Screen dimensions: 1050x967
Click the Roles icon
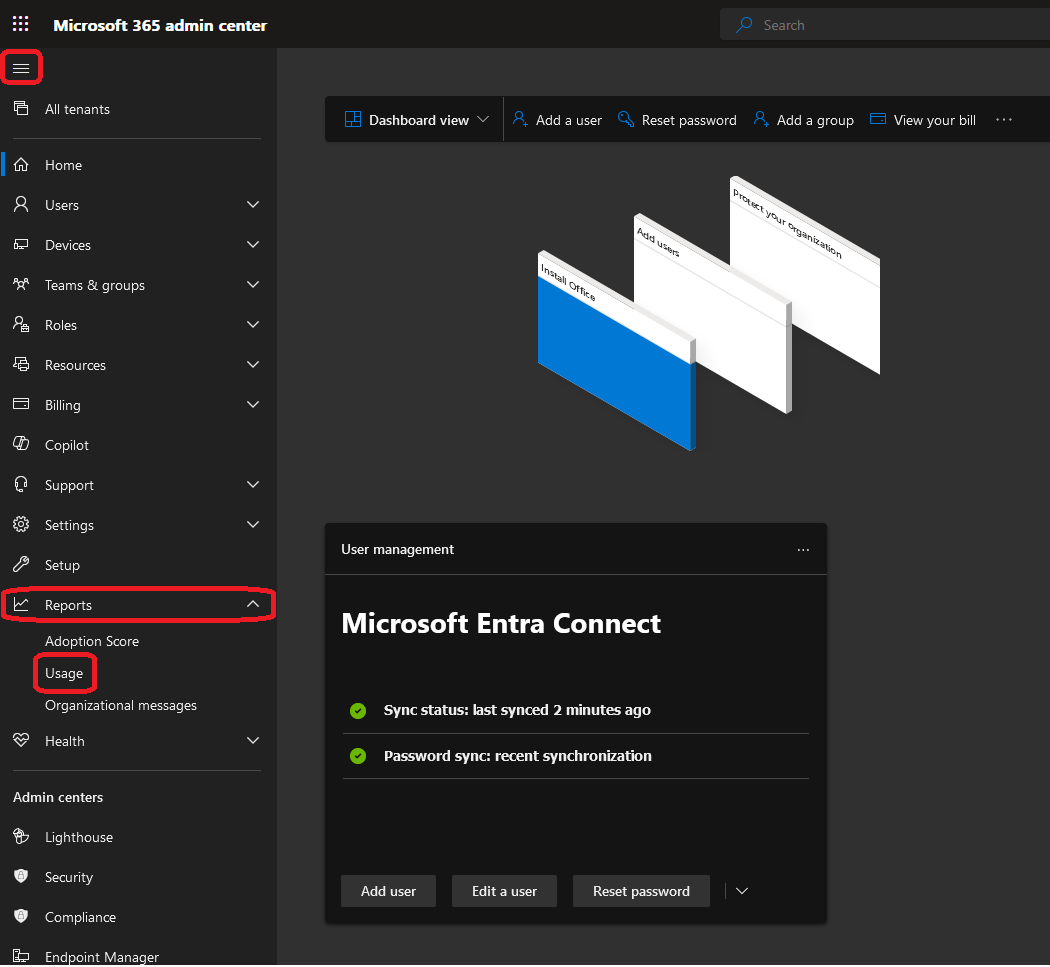tap(21, 325)
